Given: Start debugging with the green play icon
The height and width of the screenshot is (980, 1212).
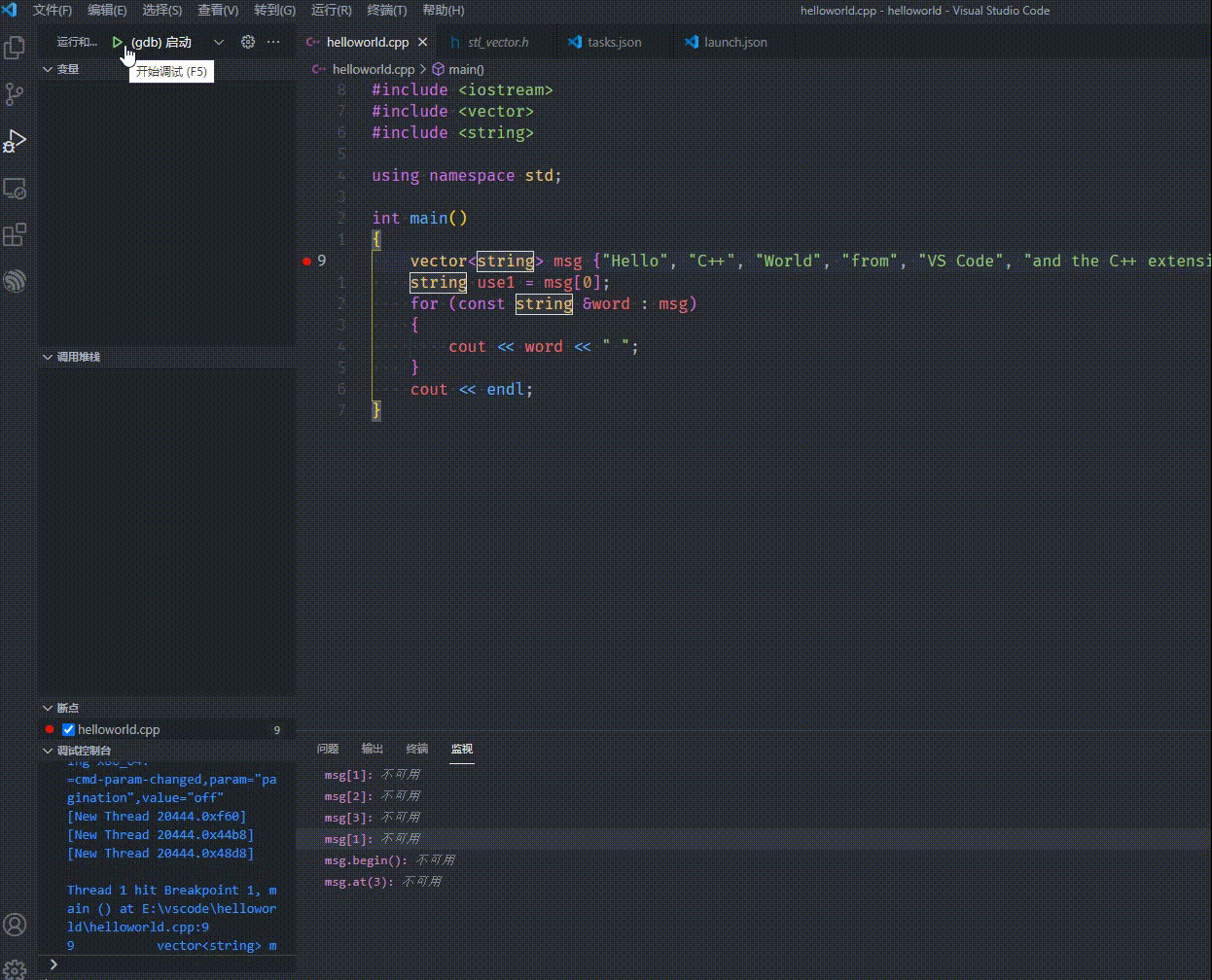Looking at the screenshot, I should 117,42.
